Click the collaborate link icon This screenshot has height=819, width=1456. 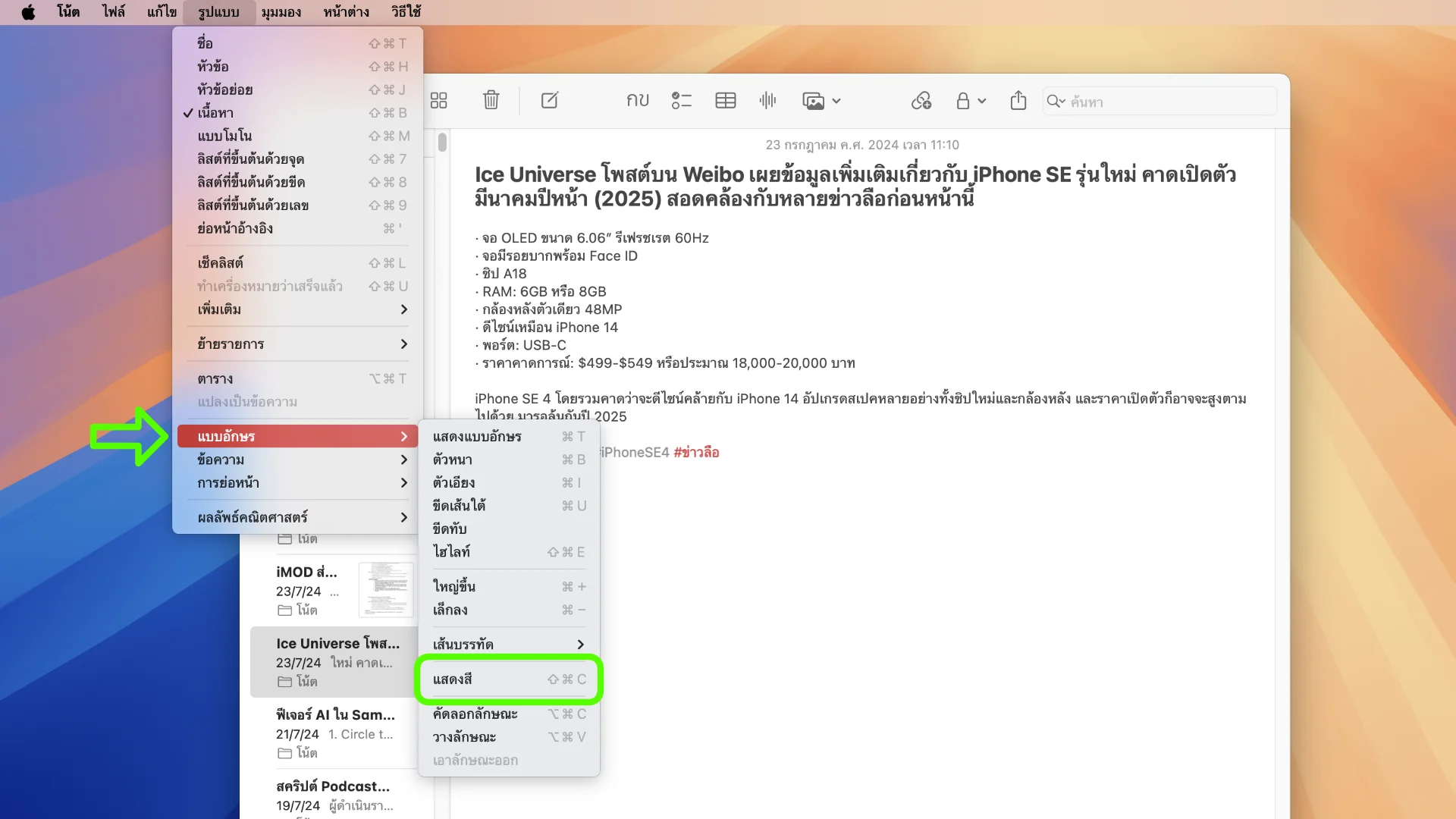click(921, 100)
